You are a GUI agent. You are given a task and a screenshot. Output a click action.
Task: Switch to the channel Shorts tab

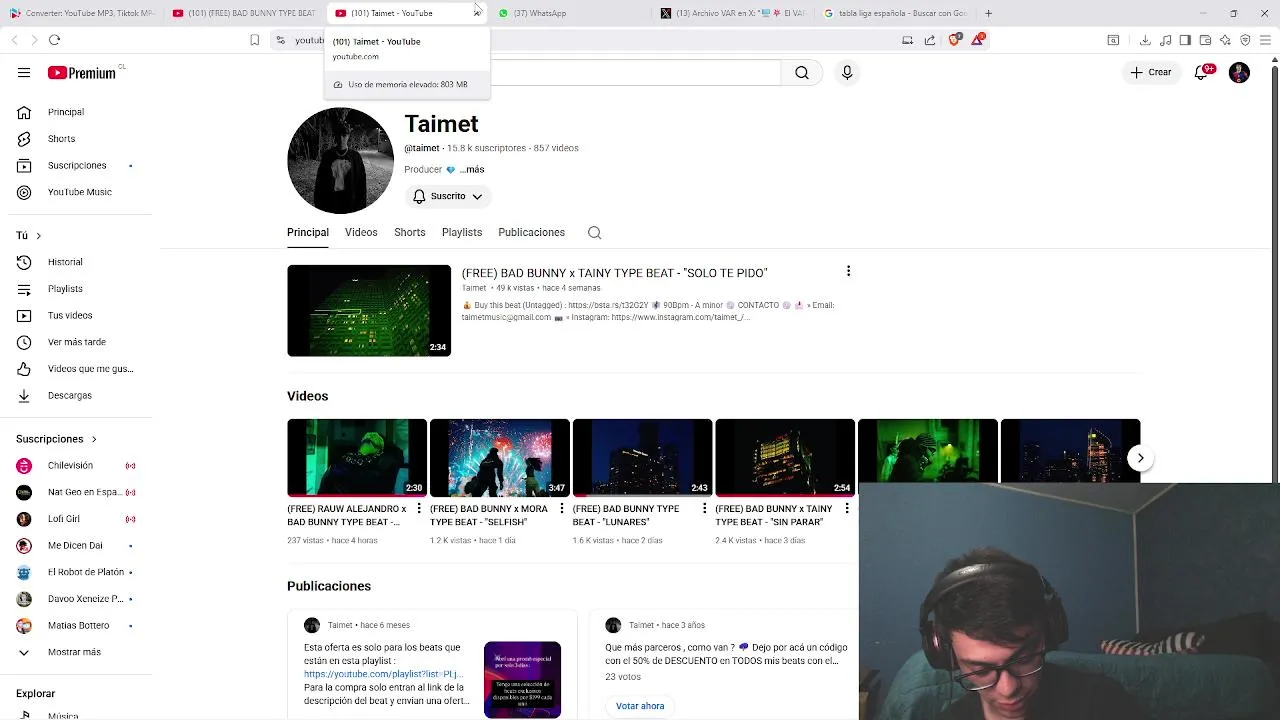409,232
